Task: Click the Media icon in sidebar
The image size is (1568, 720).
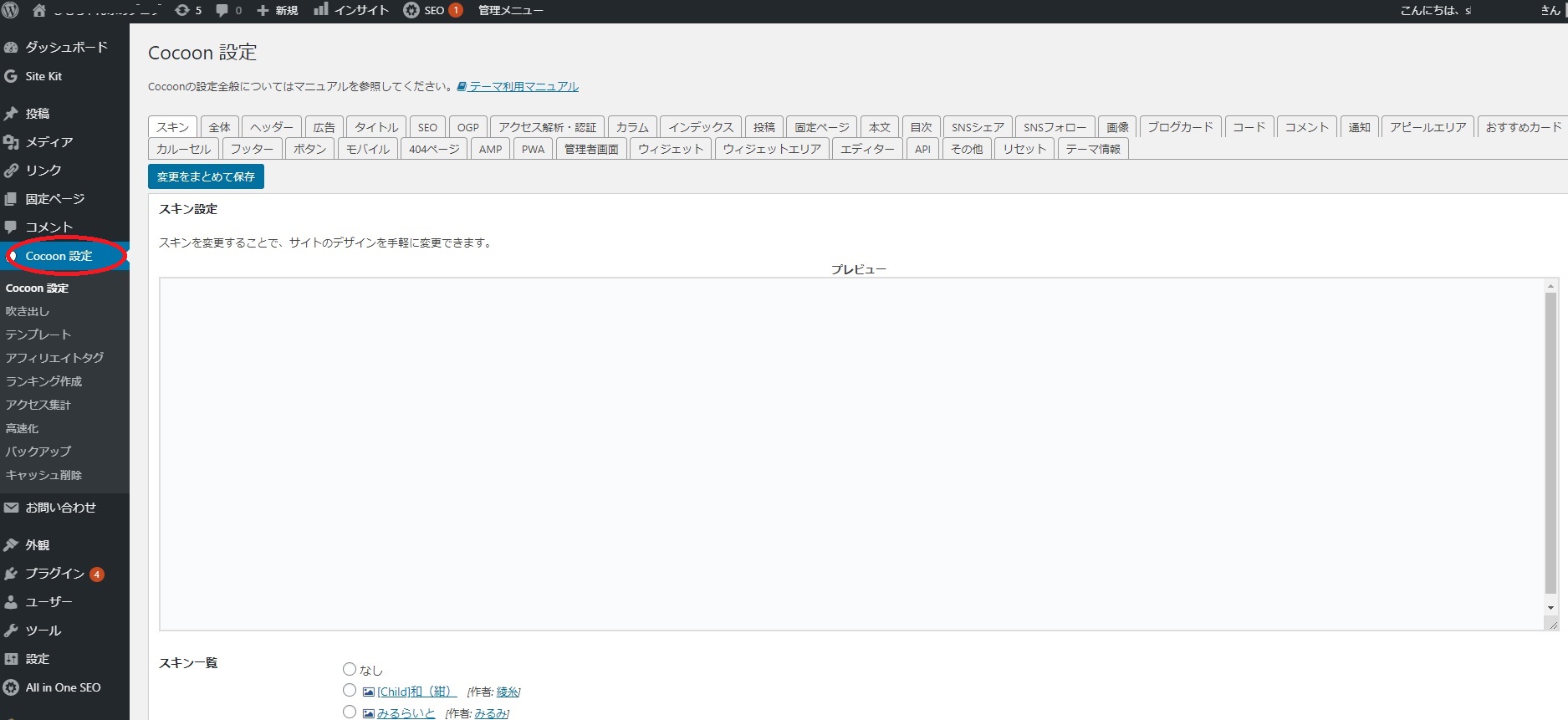Action: [11, 142]
